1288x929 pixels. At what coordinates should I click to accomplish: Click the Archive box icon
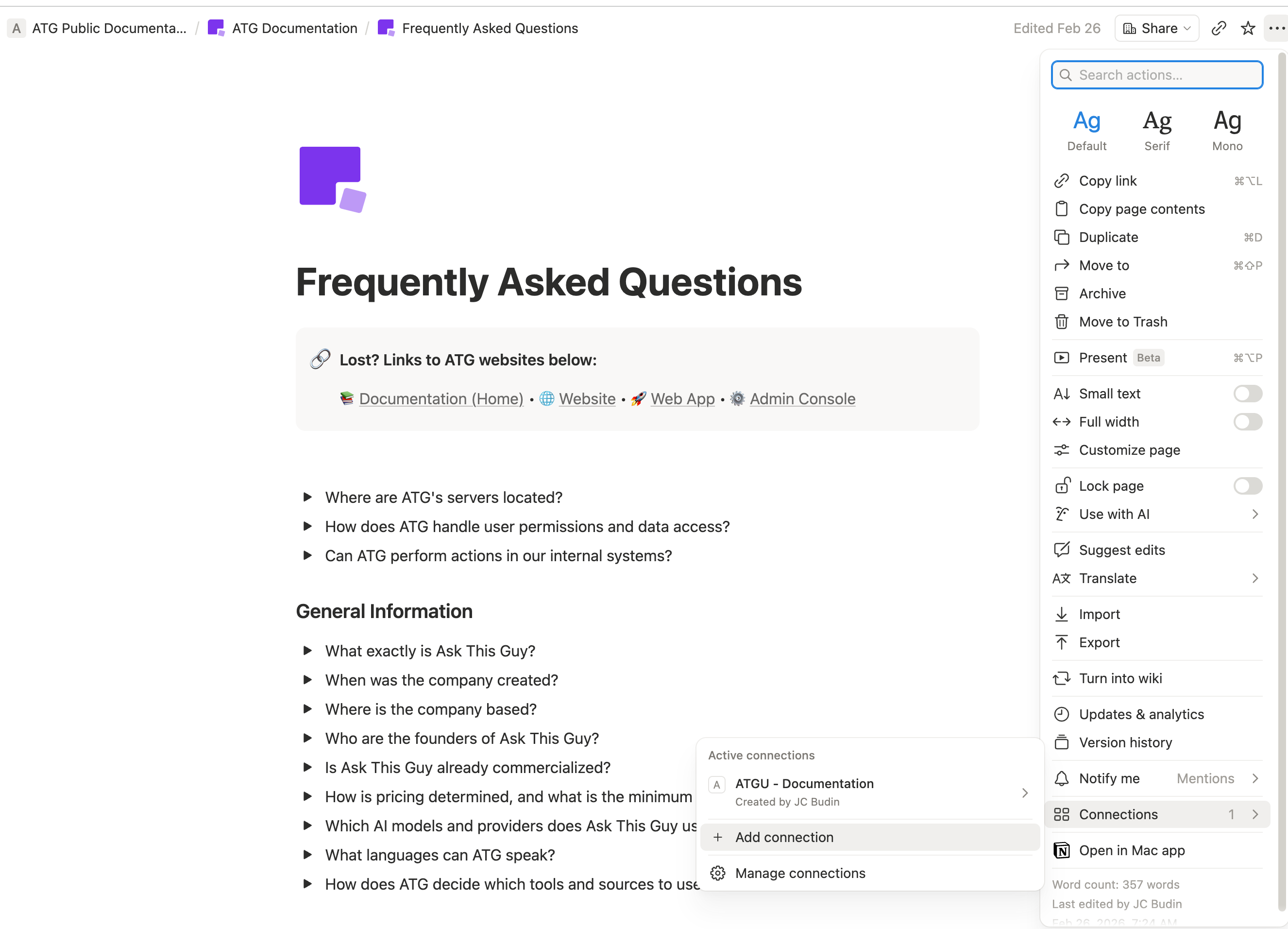point(1061,294)
